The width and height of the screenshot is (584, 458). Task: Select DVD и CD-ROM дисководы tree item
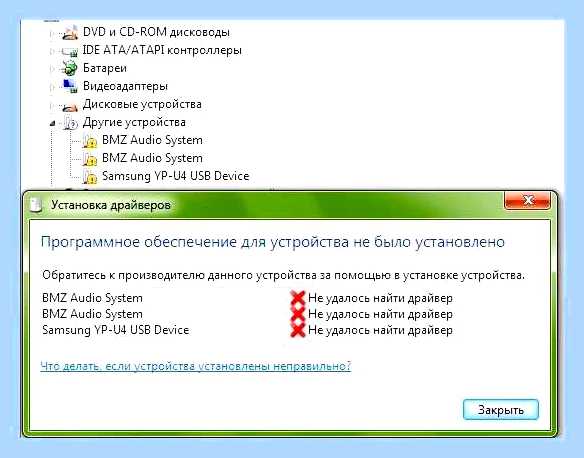(x=156, y=32)
